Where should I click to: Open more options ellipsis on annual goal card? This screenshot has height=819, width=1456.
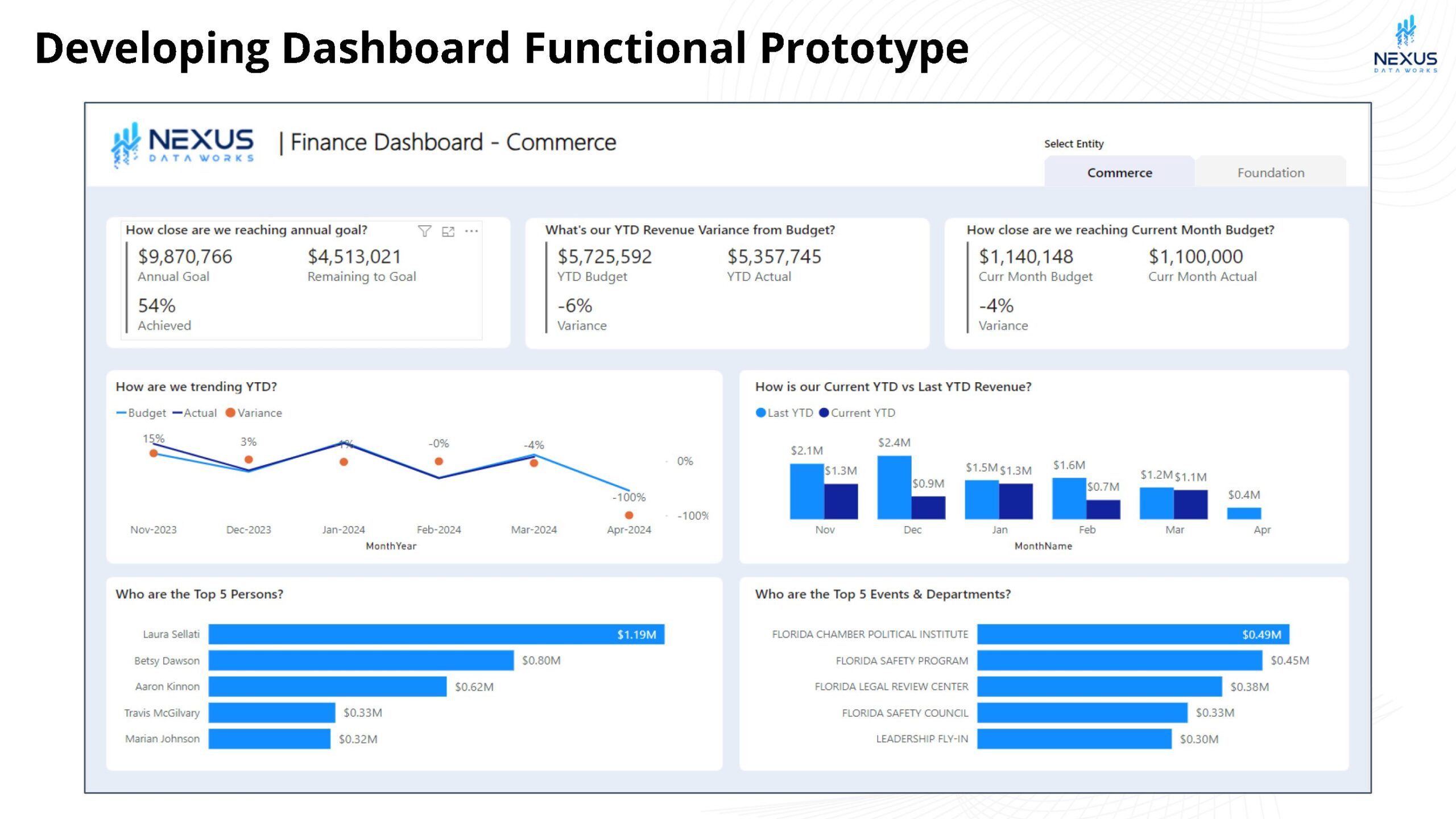(x=471, y=231)
